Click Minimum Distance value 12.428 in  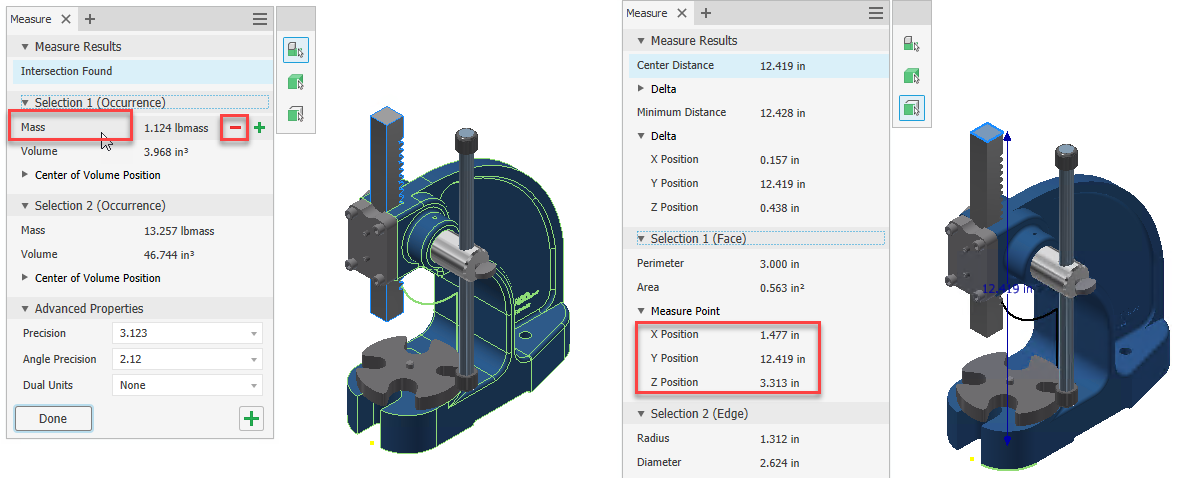point(783,113)
